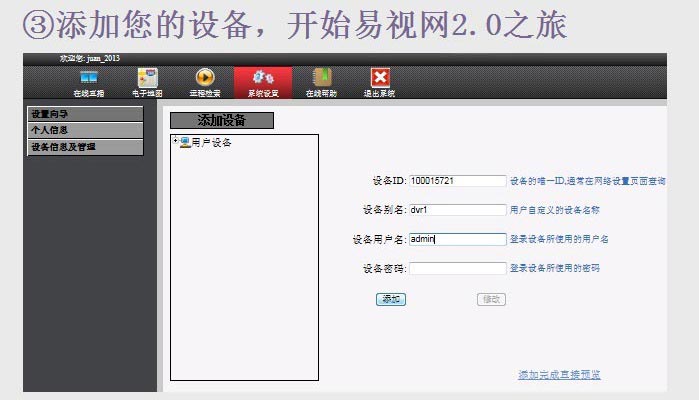The height and width of the screenshot is (400, 699).
Task: Click the welcome user juan_2013 text
Action: click(90, 58)
